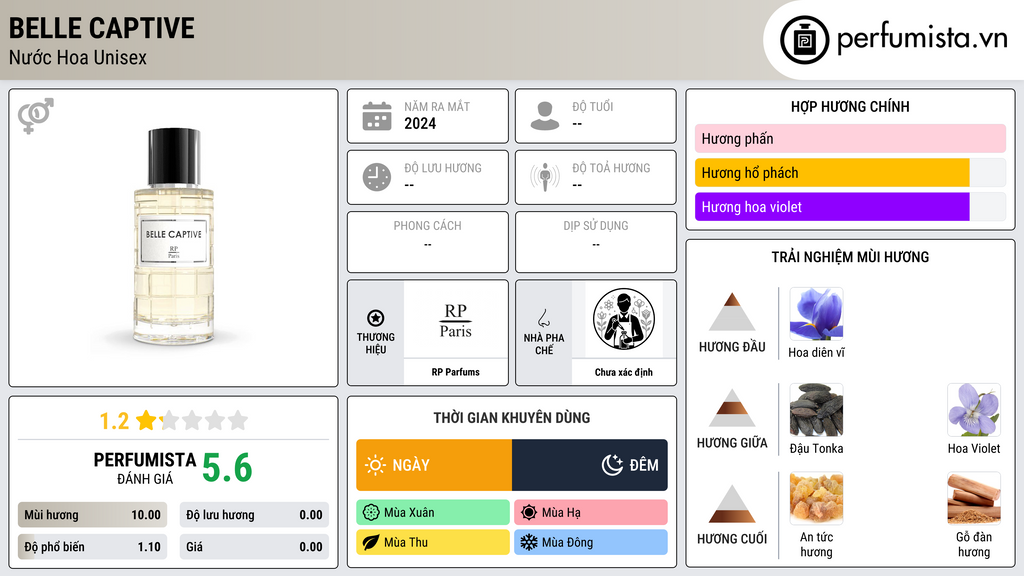The image size is (1024, 576).
Task: Click the perfumista.vn site name
Action: 922,38
